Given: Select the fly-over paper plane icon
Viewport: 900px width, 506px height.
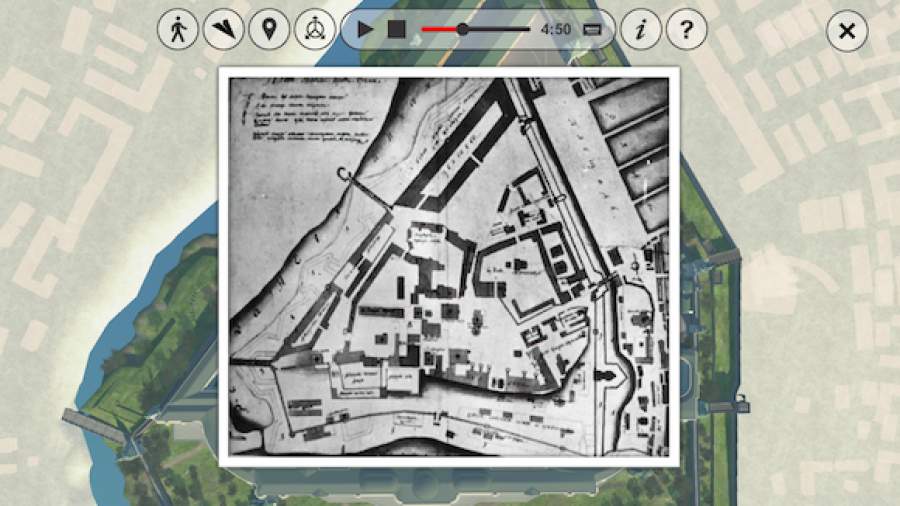Looking at the screenshot, I should click(x=223, y=29).
